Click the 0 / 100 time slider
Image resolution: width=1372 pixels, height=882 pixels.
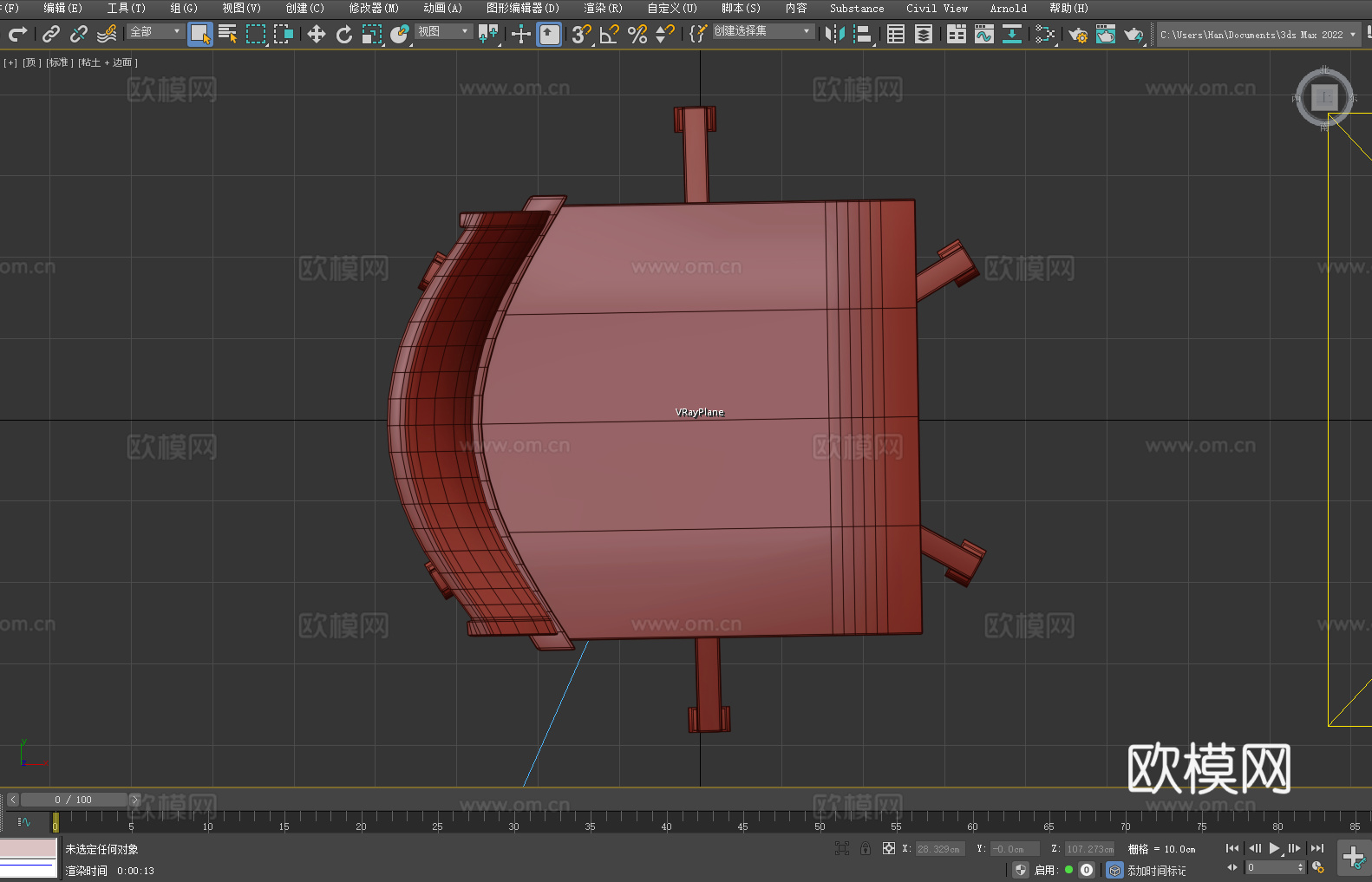(x=74, y=800)
